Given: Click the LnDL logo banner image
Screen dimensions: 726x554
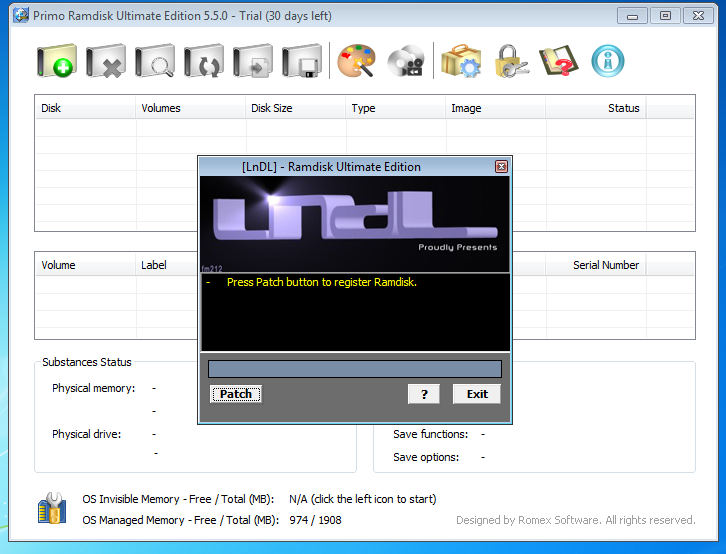Looking at the screenshot, I should pyautogui.click(x=355, y=224).
